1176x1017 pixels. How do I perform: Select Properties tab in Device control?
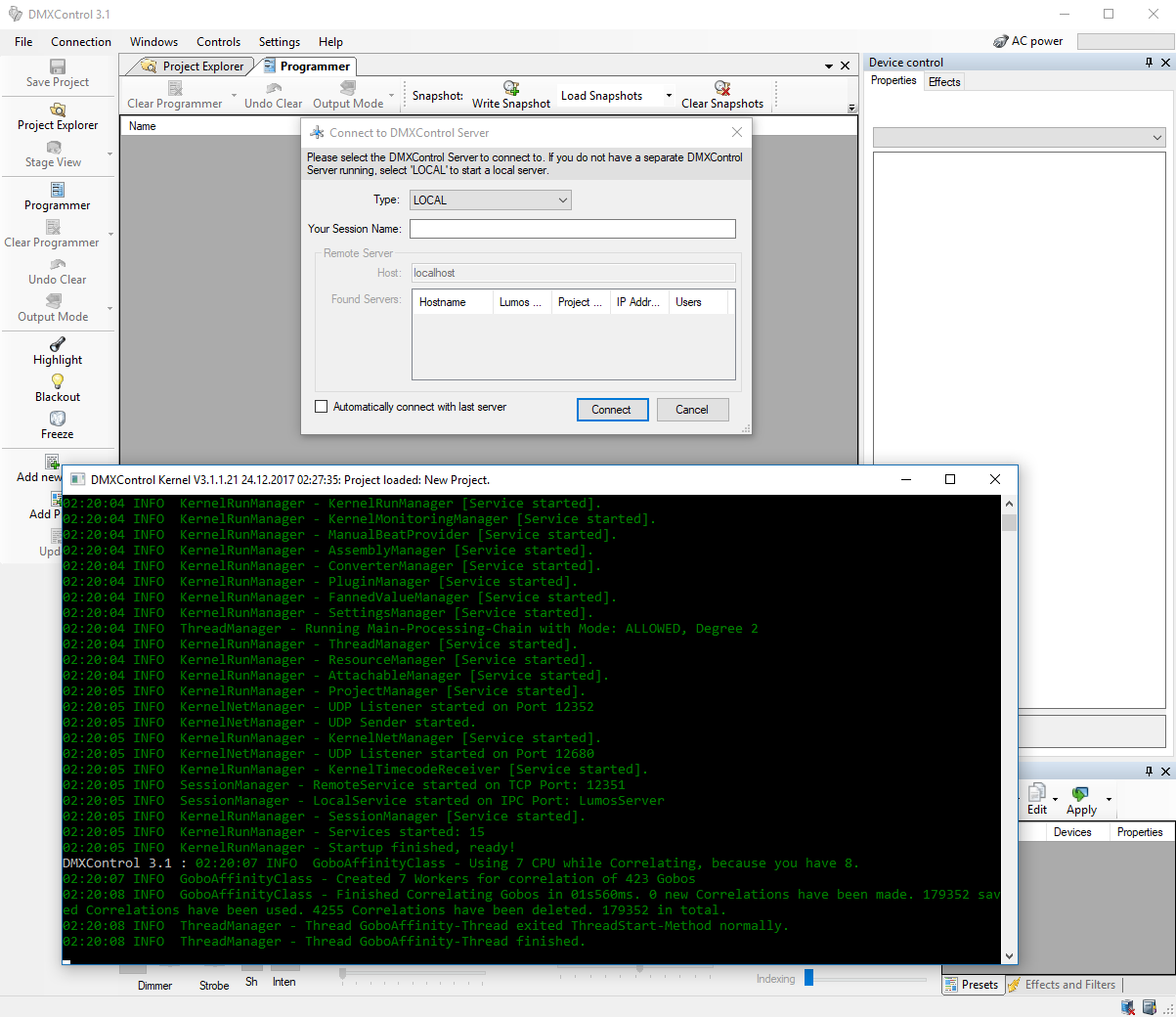coord(893,81)
